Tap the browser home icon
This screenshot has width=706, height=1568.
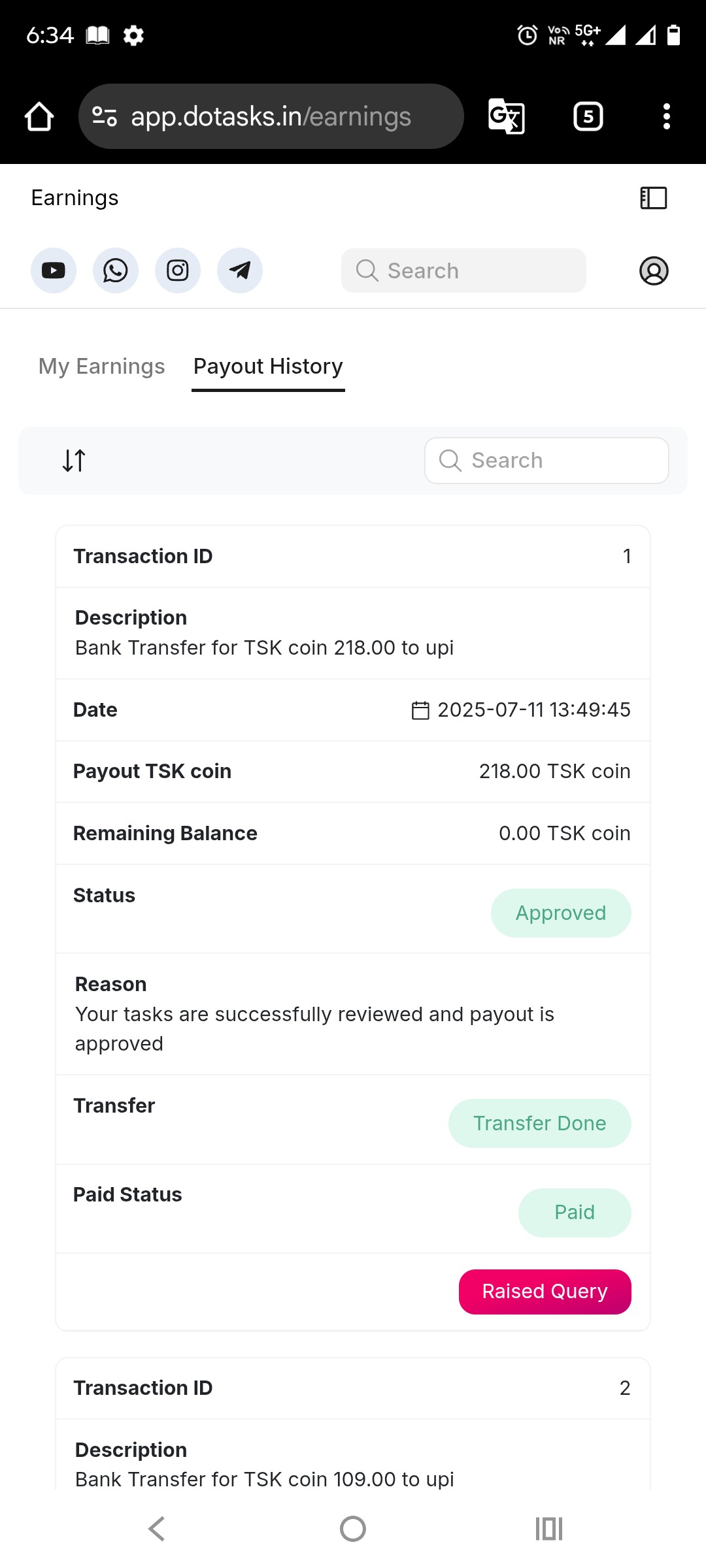click(x=39, y=117)
